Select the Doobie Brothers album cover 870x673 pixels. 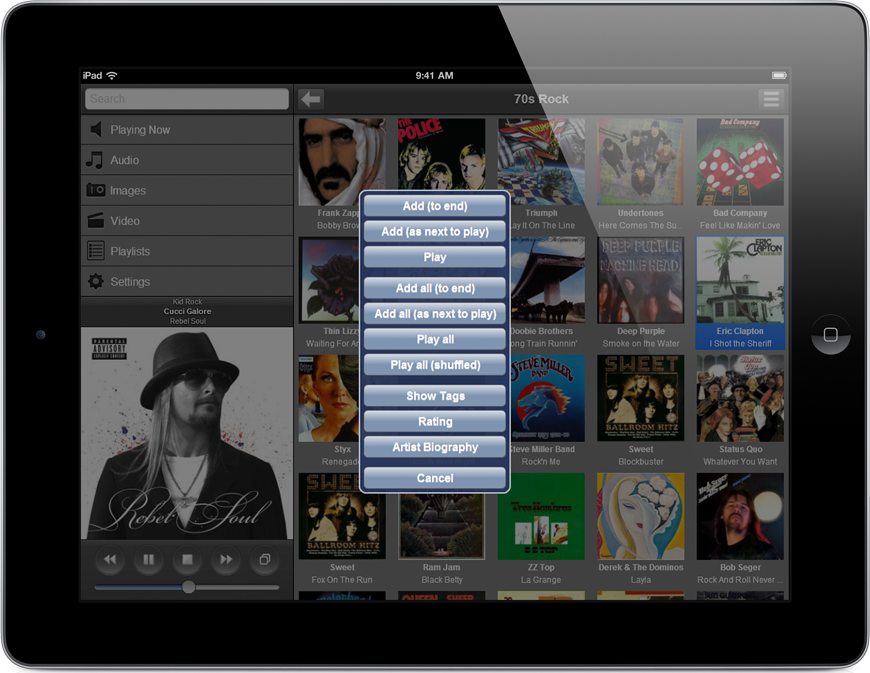pyautogui.click(x=547, y=280)
